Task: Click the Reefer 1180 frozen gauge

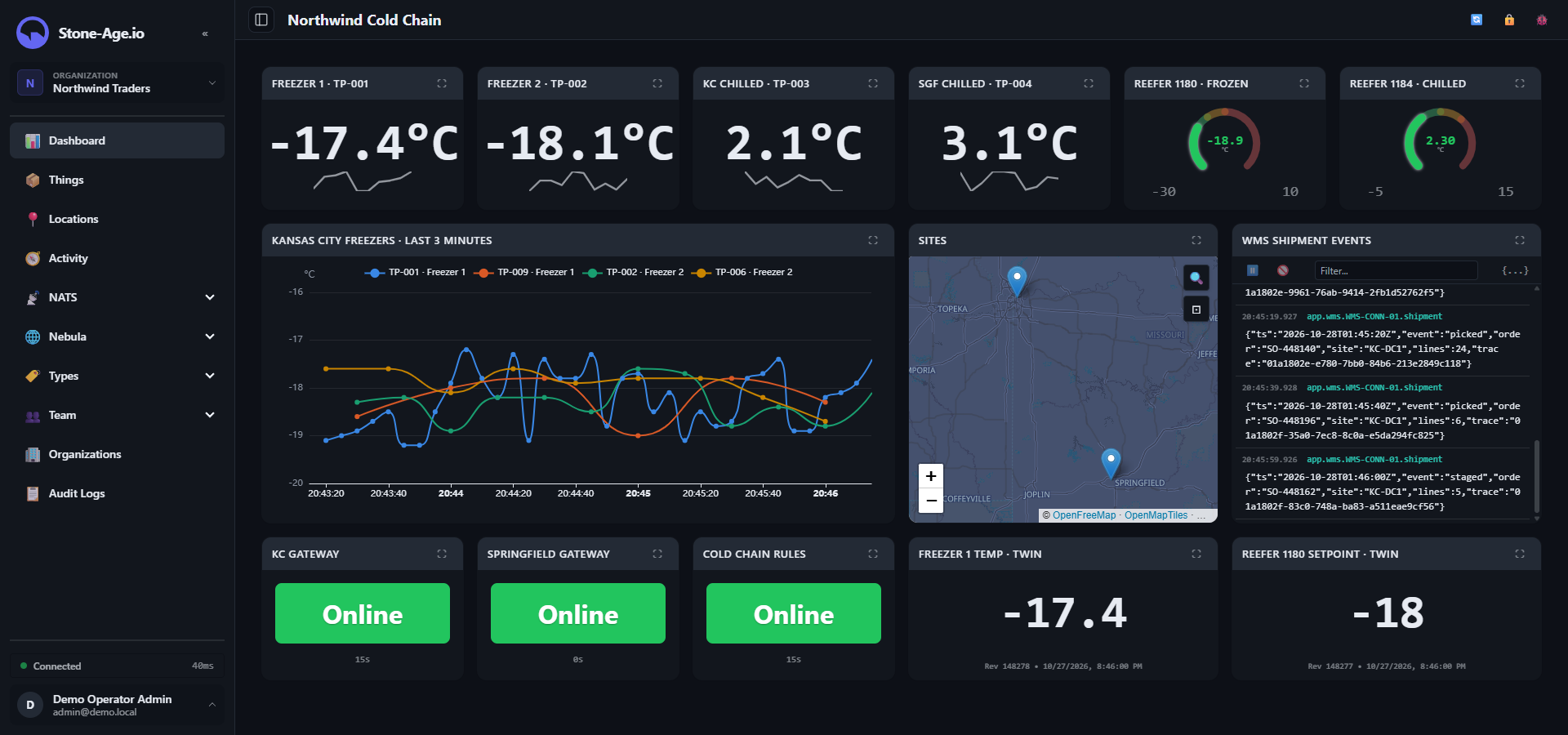Action: click(1224, 141)
